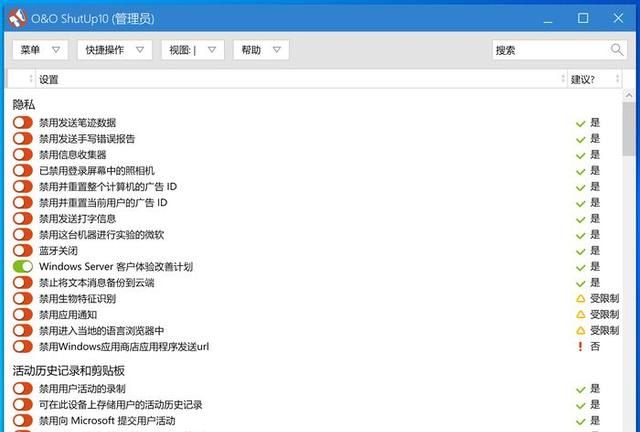Toggle 禁用生物特征识别 switch
This screenshot has height=432, width=640.
pos(22,298)
